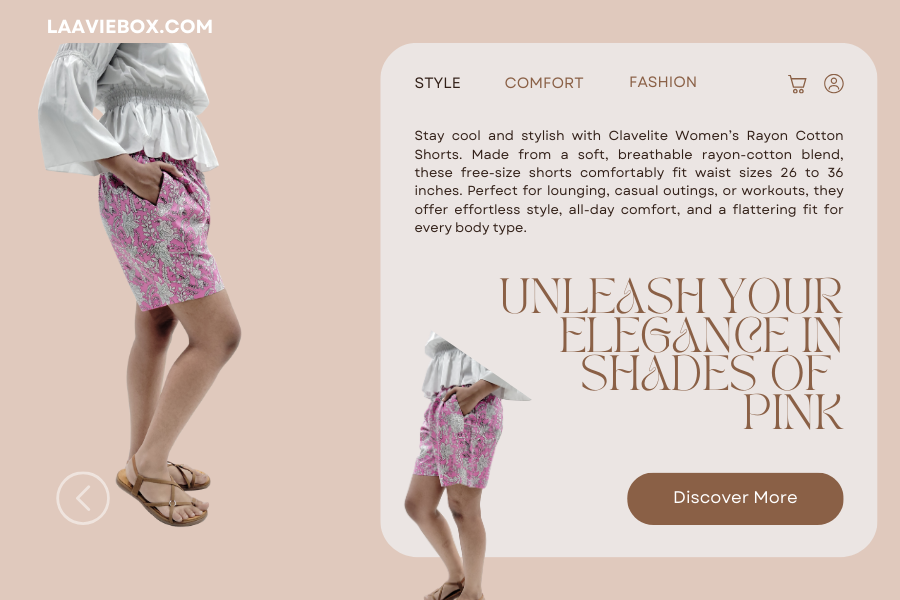Open the shopping cart icon
The height and width of the screenshot is (600, 900).
coord(797,84)
